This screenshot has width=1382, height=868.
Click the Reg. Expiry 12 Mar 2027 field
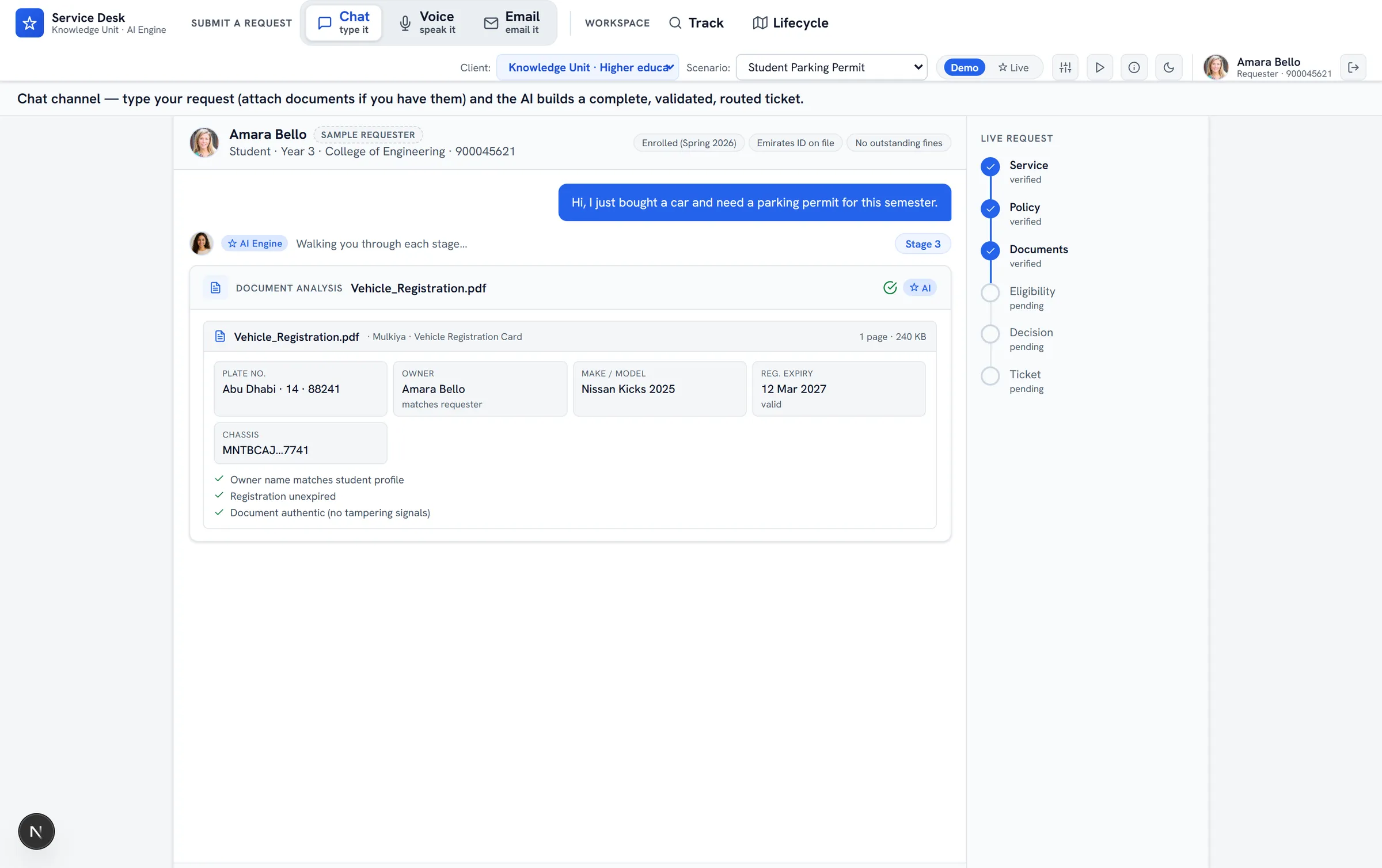tap(839, 389)
